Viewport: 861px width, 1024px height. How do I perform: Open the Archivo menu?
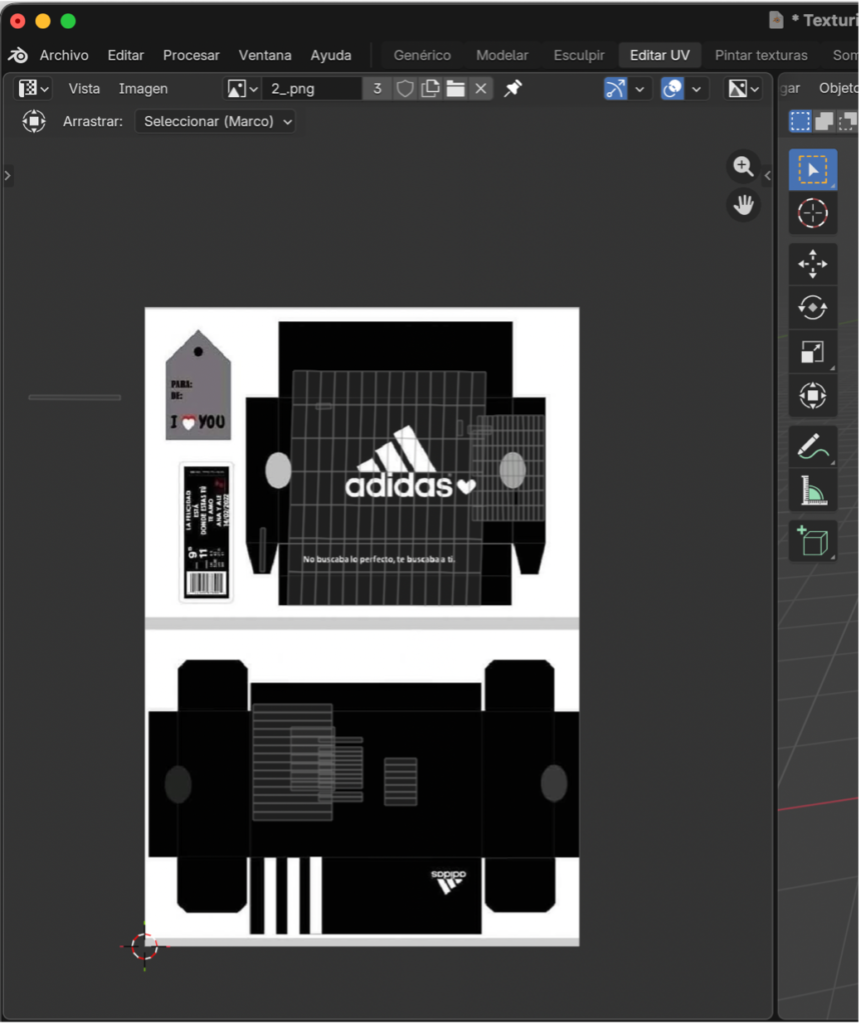[x=64, y=55]
